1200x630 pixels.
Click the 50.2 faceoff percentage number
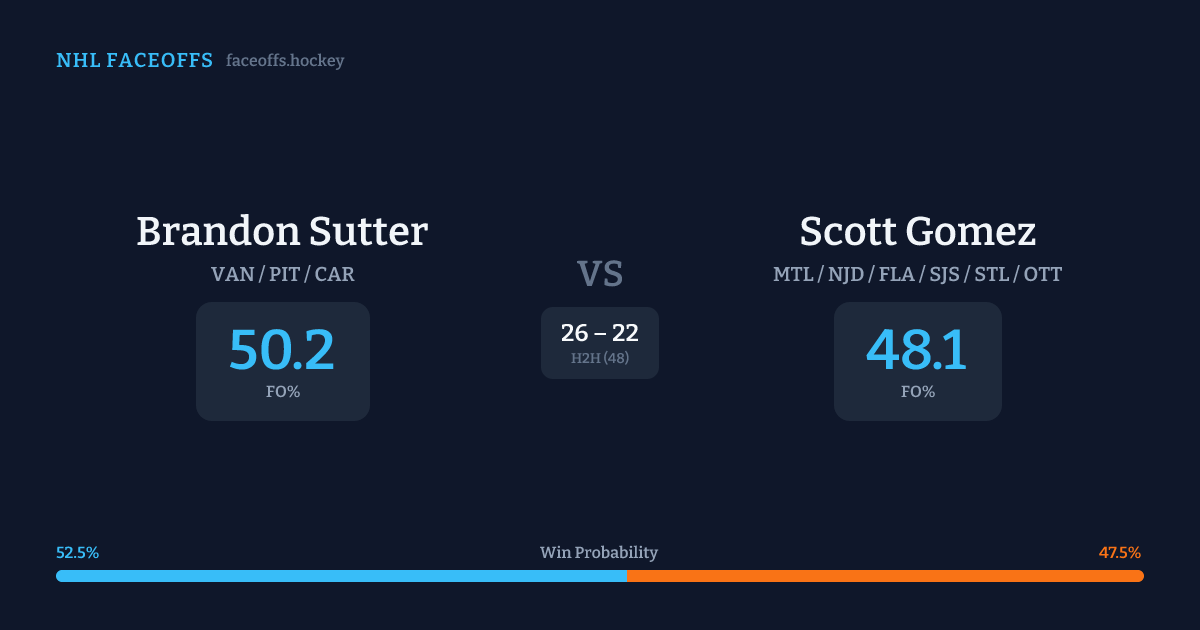point(282,350)
